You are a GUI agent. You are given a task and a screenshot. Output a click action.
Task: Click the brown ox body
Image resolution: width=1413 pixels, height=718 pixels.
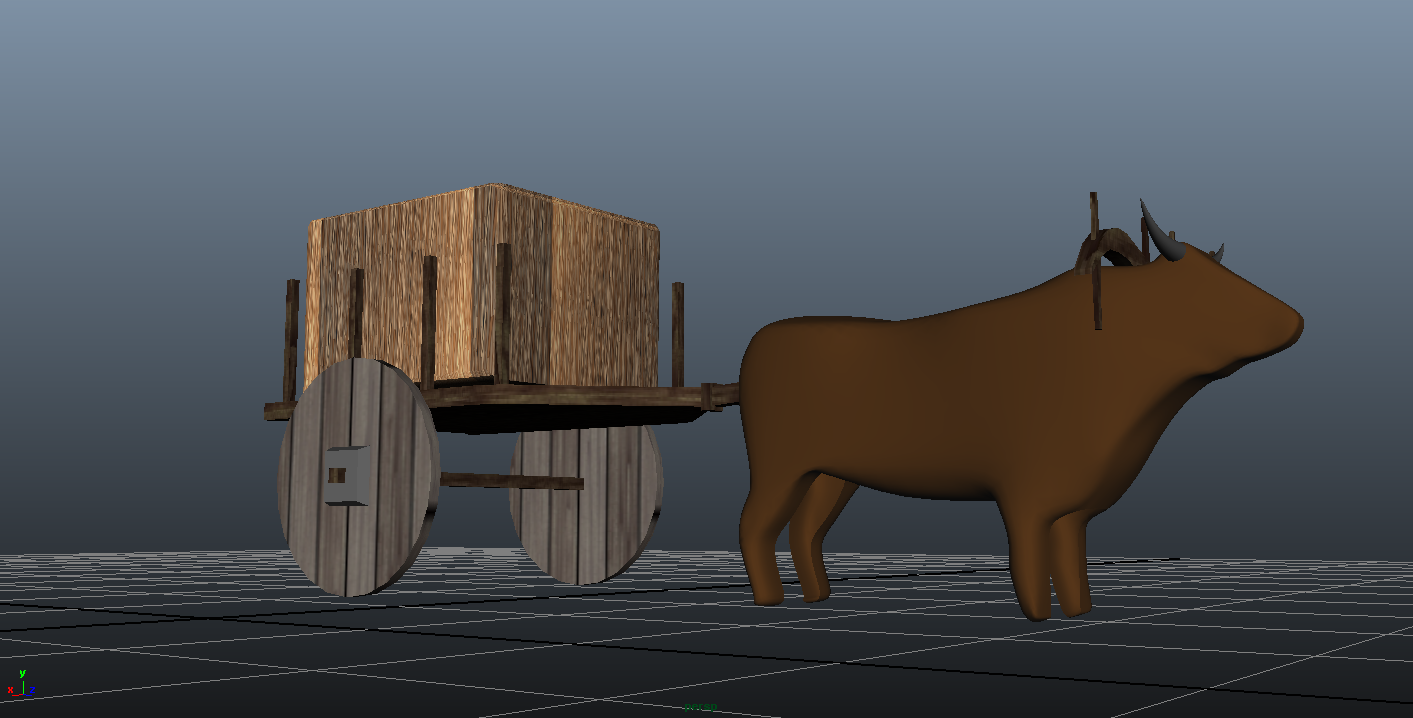950,400
